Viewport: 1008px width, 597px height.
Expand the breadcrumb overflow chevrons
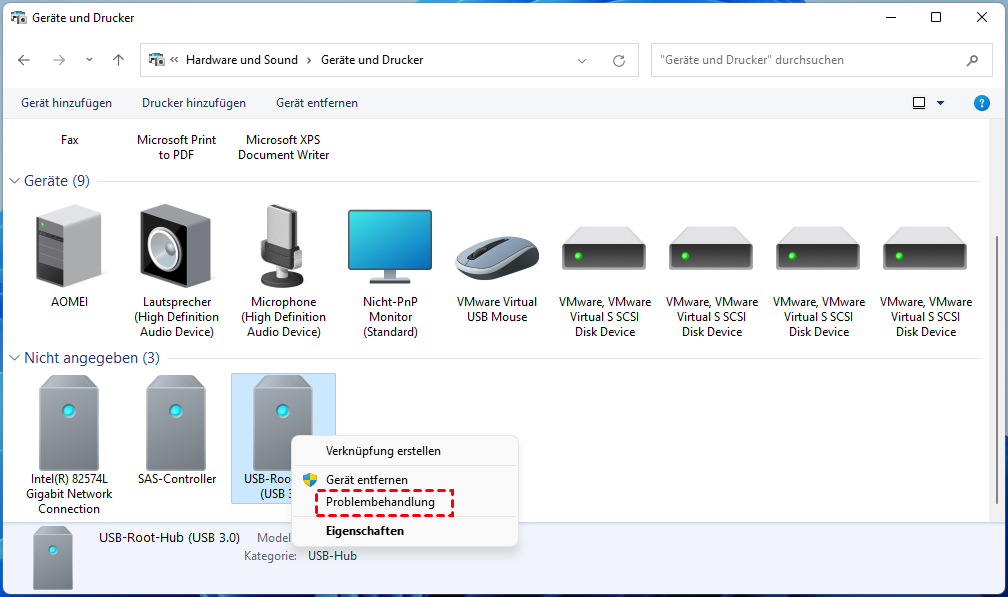point(174,60)
